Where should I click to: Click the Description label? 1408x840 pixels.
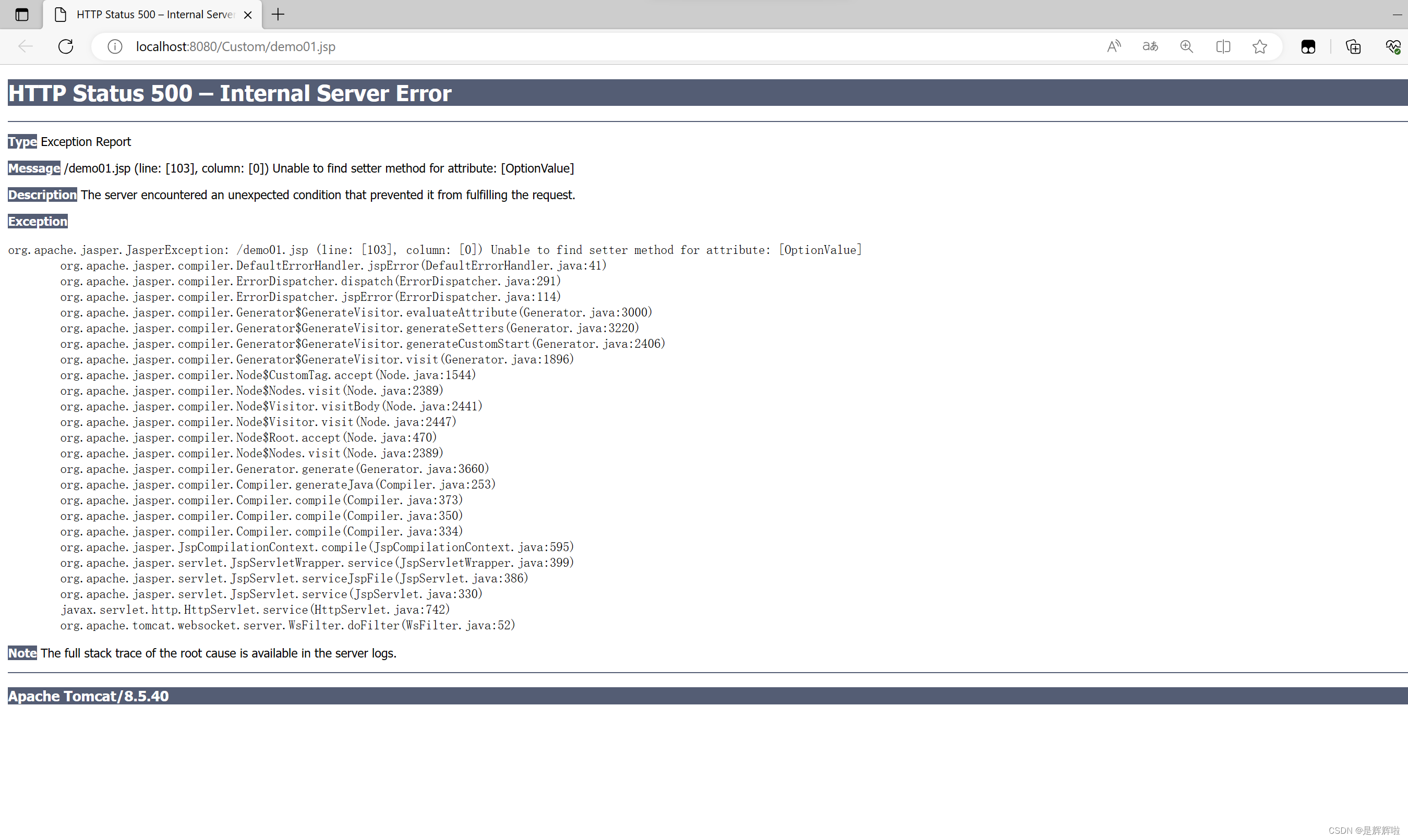pos(42,194)
